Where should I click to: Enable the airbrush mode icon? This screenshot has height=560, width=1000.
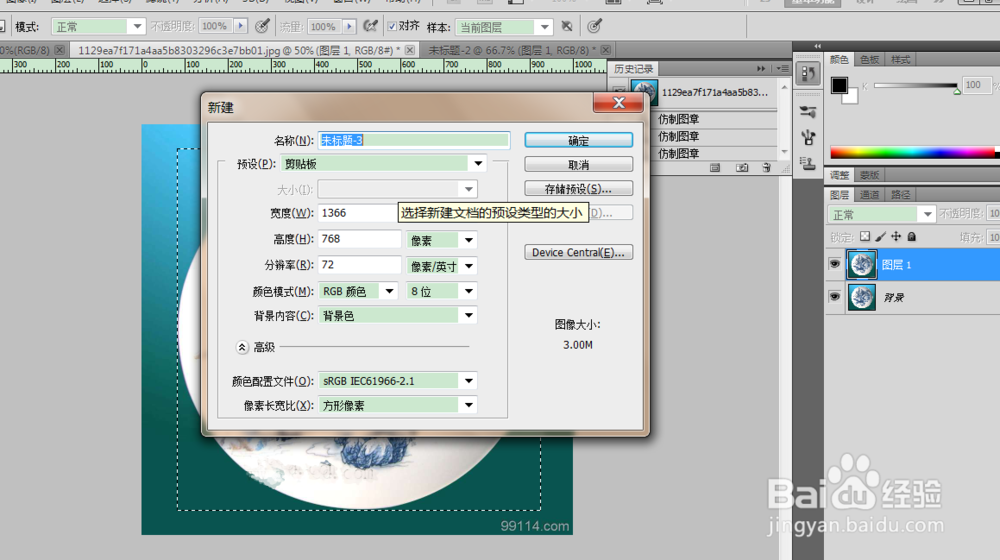pos(370,26)
